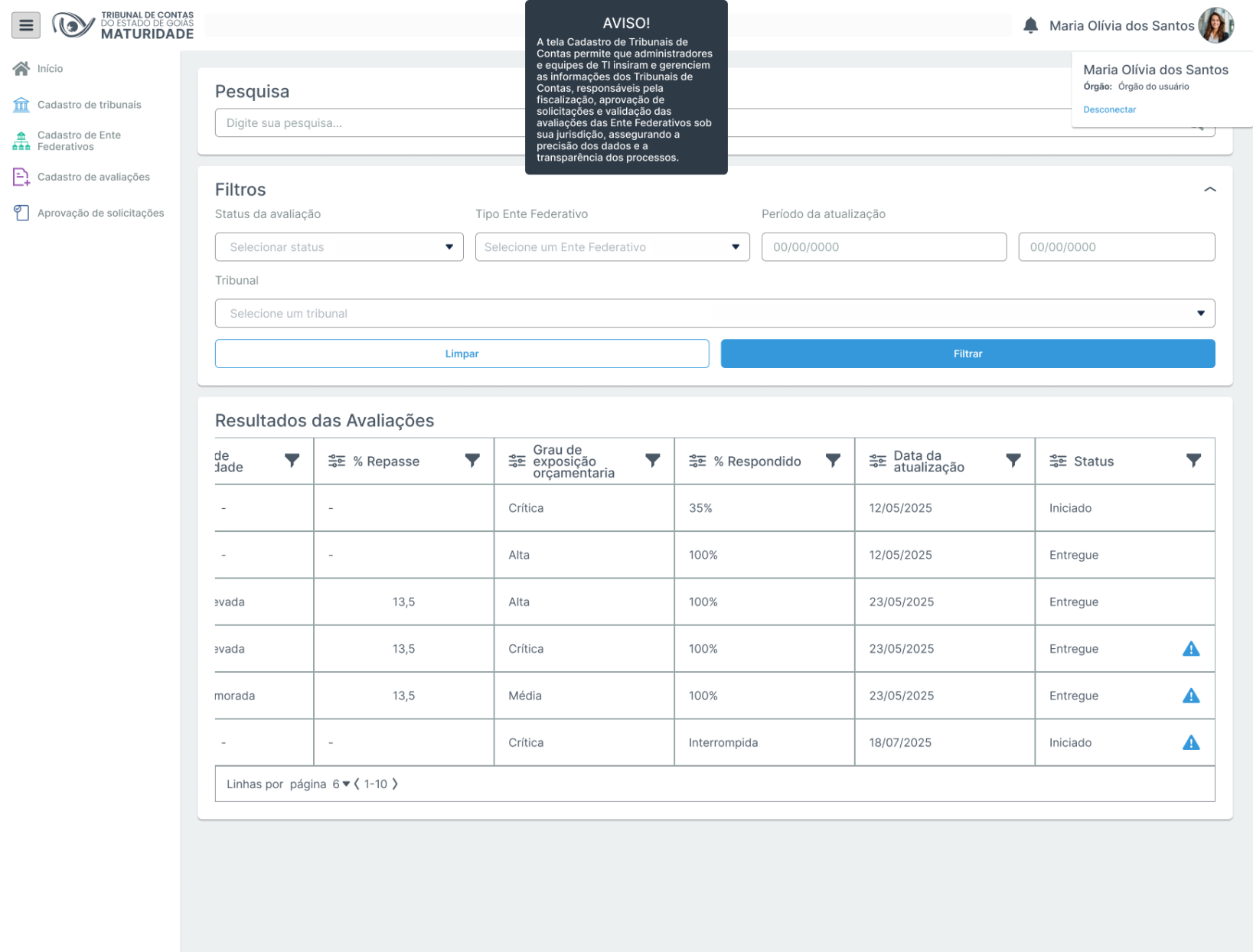Click the filter funnel on Grau de exposição column
This screenshot has width=1253, height=952.
[652, 461]
